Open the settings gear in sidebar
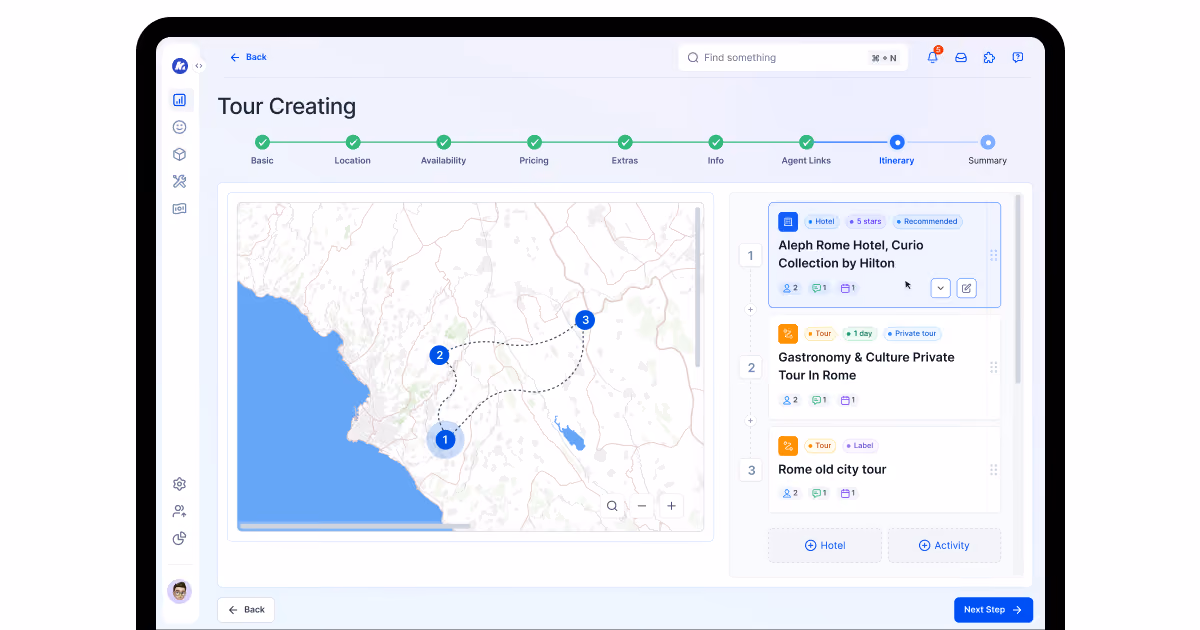The image size is (1200, 630). (x=180, y=484)
